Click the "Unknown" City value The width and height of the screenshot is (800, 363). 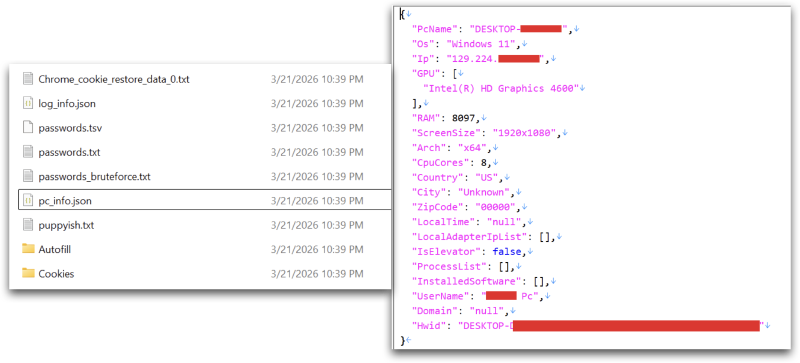[x=484, y=192]
